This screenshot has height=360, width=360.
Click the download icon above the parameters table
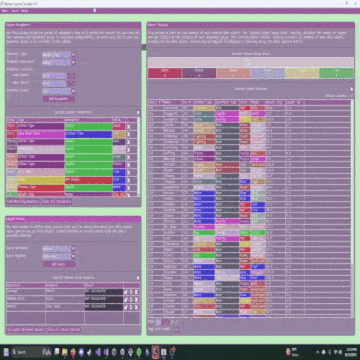pyautogui.click(x=138, y=113)
